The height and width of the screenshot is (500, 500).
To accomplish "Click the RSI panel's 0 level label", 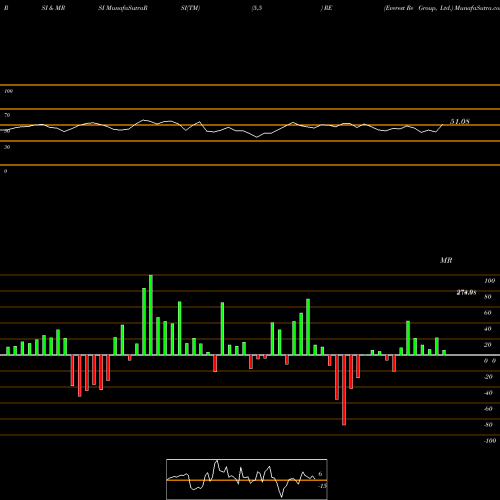I will click(x=5, y=171).
